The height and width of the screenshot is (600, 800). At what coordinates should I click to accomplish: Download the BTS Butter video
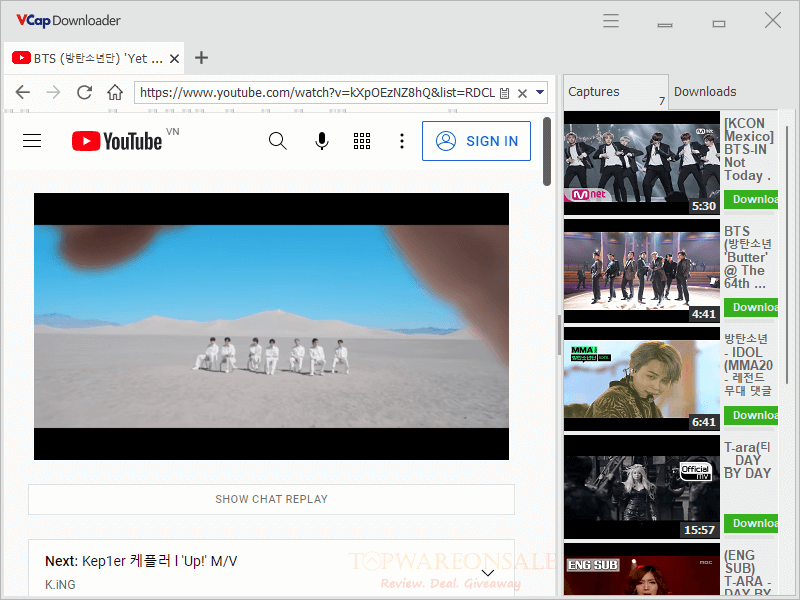751,307
